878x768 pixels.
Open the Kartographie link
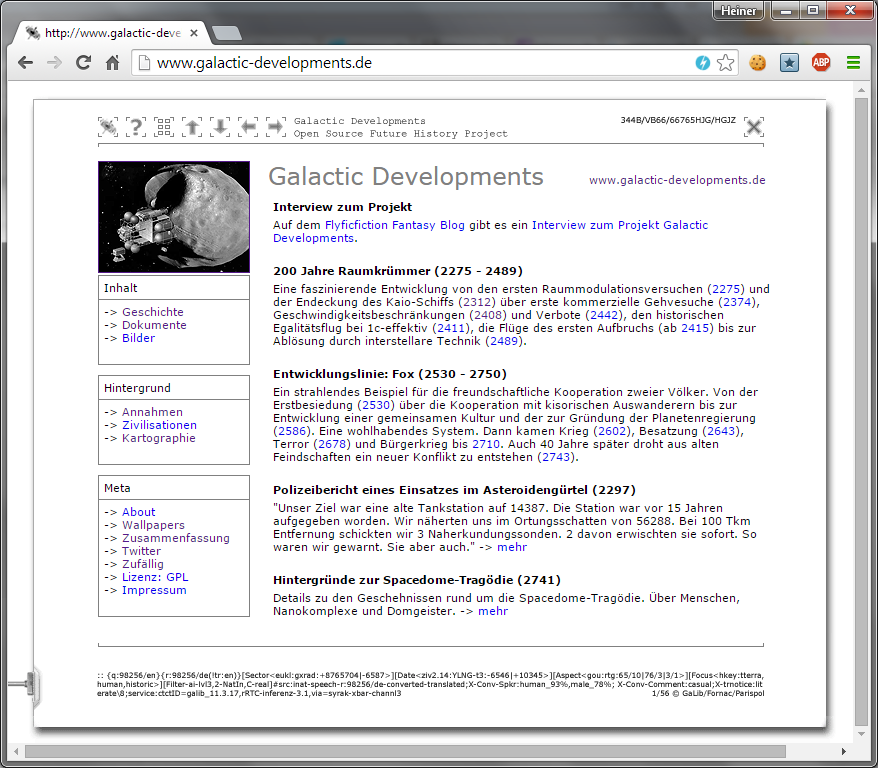tap(158, 438)
